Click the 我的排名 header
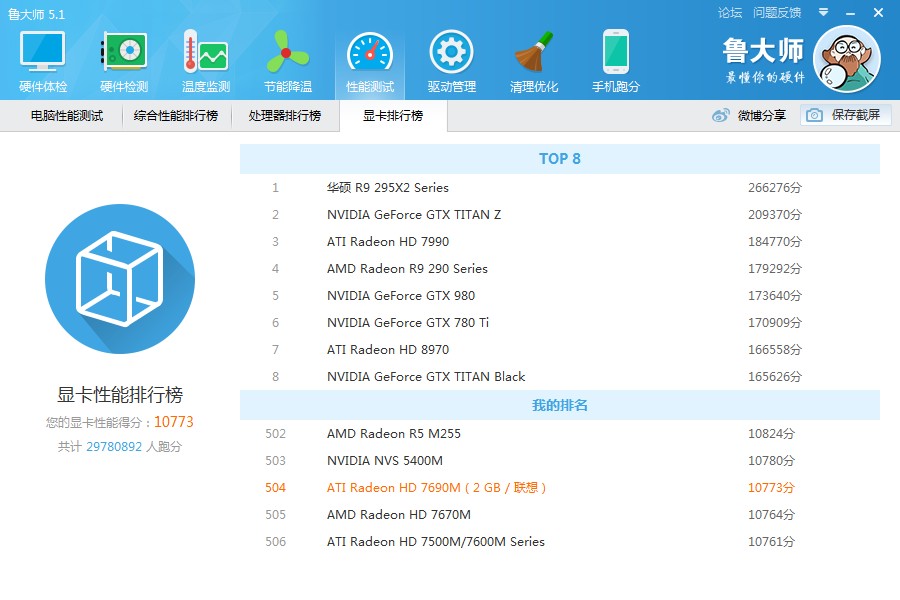This screenshot has width=900, height=600. 560,405
